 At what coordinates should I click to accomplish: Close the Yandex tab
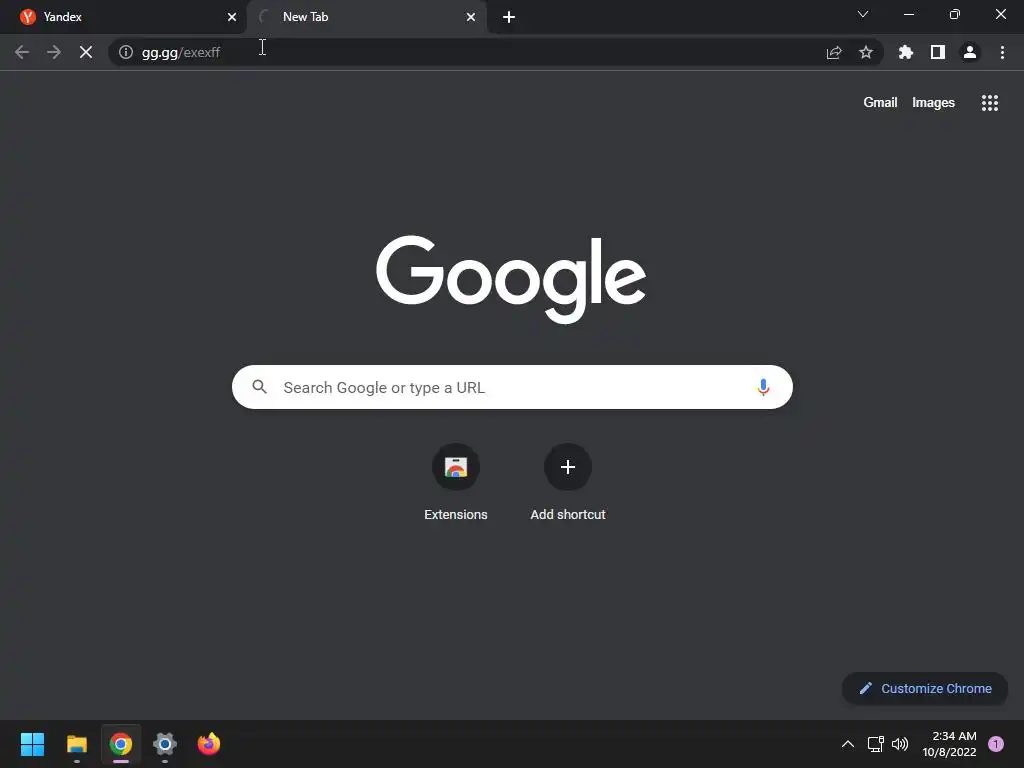[232, 17]
